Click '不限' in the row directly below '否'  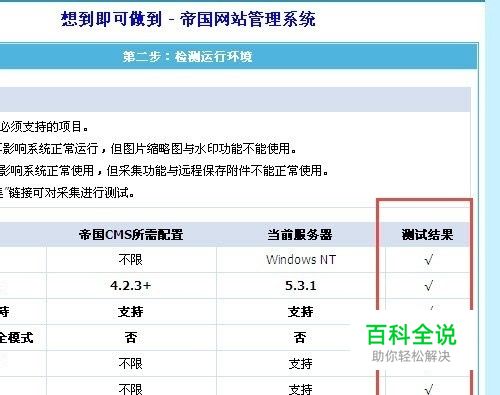coord(131,364)
